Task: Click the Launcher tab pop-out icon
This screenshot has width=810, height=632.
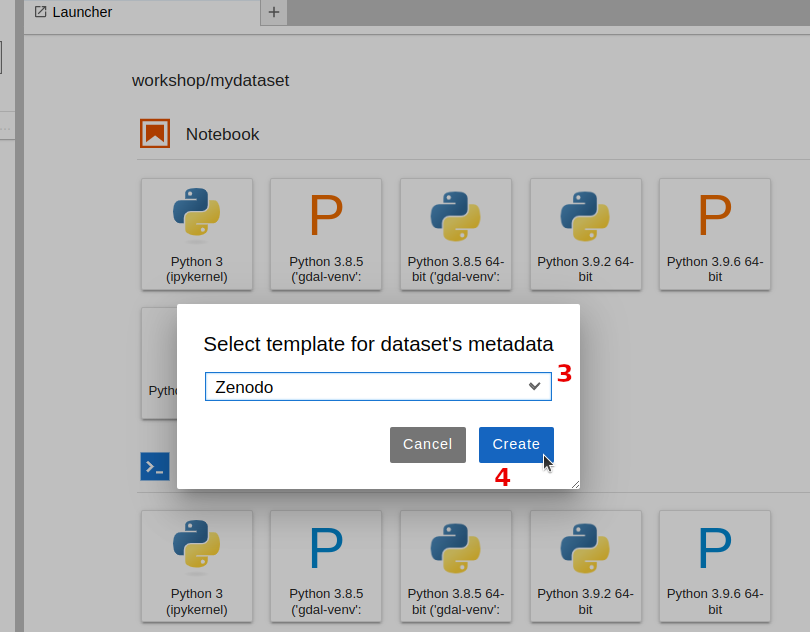Action: (40, 11)
